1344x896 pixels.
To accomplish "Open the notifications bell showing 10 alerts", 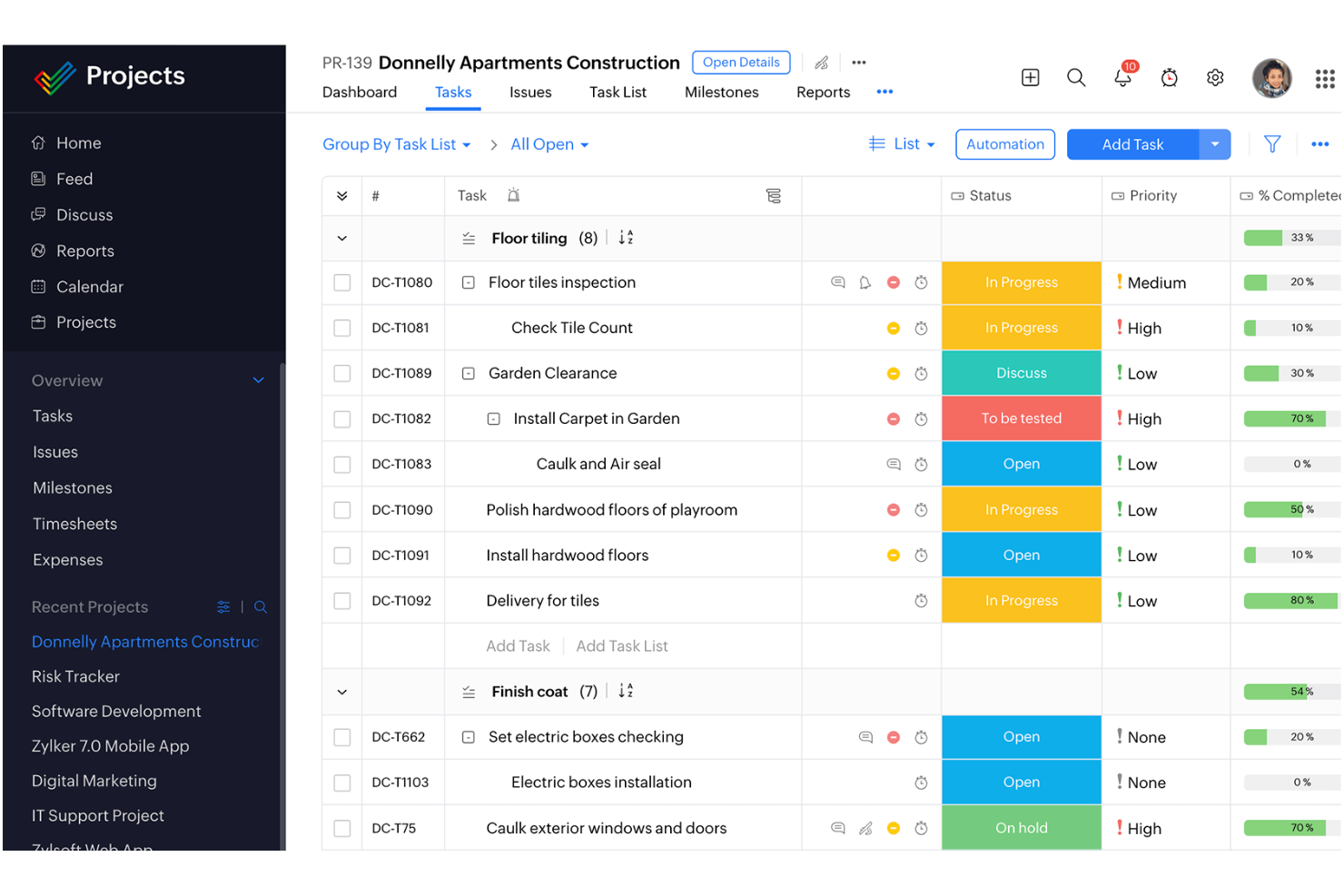I will [1122, 78].
